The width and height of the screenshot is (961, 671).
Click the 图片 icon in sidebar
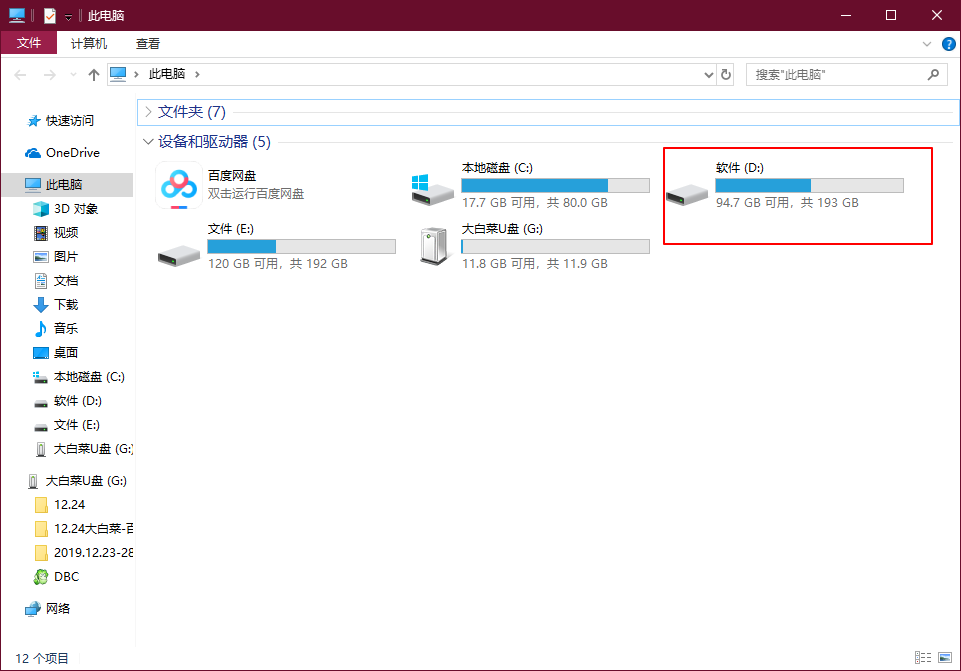coord(40,257)
